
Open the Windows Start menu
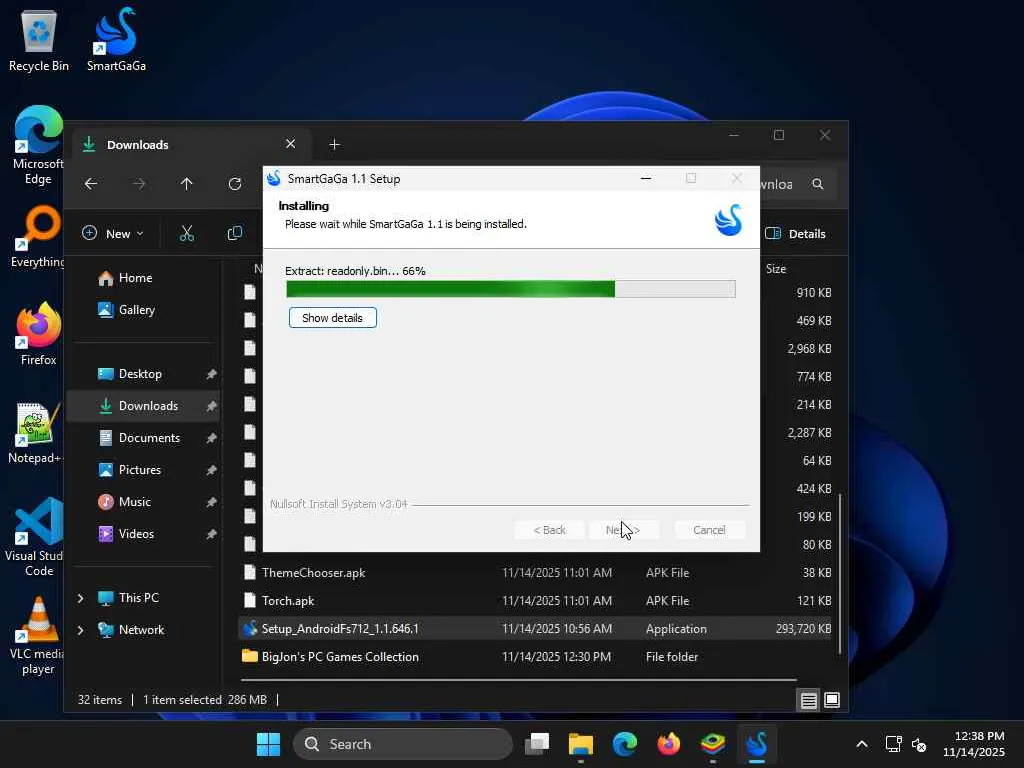point(268,744)
